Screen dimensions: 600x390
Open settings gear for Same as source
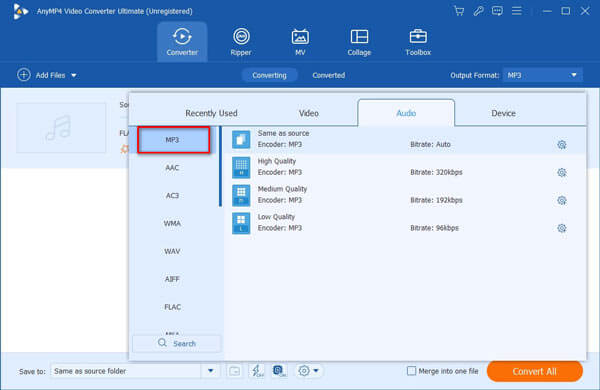tap(561, 145)
